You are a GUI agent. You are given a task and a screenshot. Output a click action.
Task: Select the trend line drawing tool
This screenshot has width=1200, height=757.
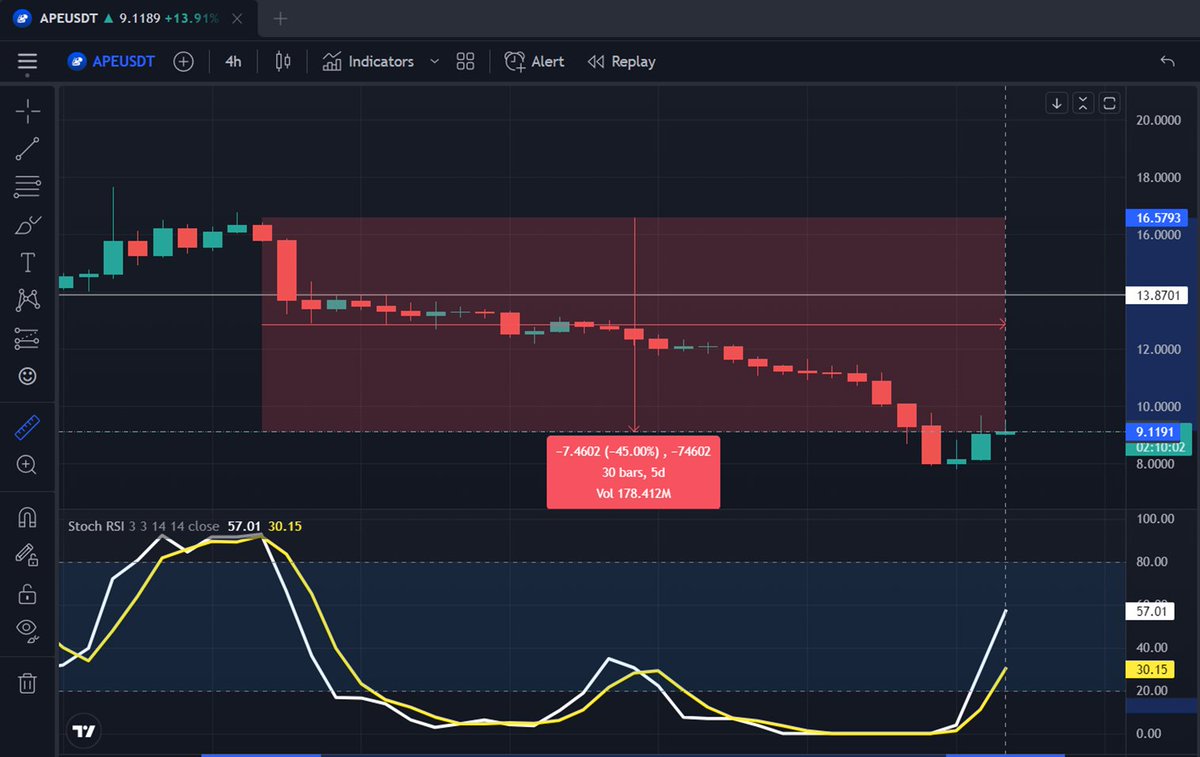pos(28,149)
